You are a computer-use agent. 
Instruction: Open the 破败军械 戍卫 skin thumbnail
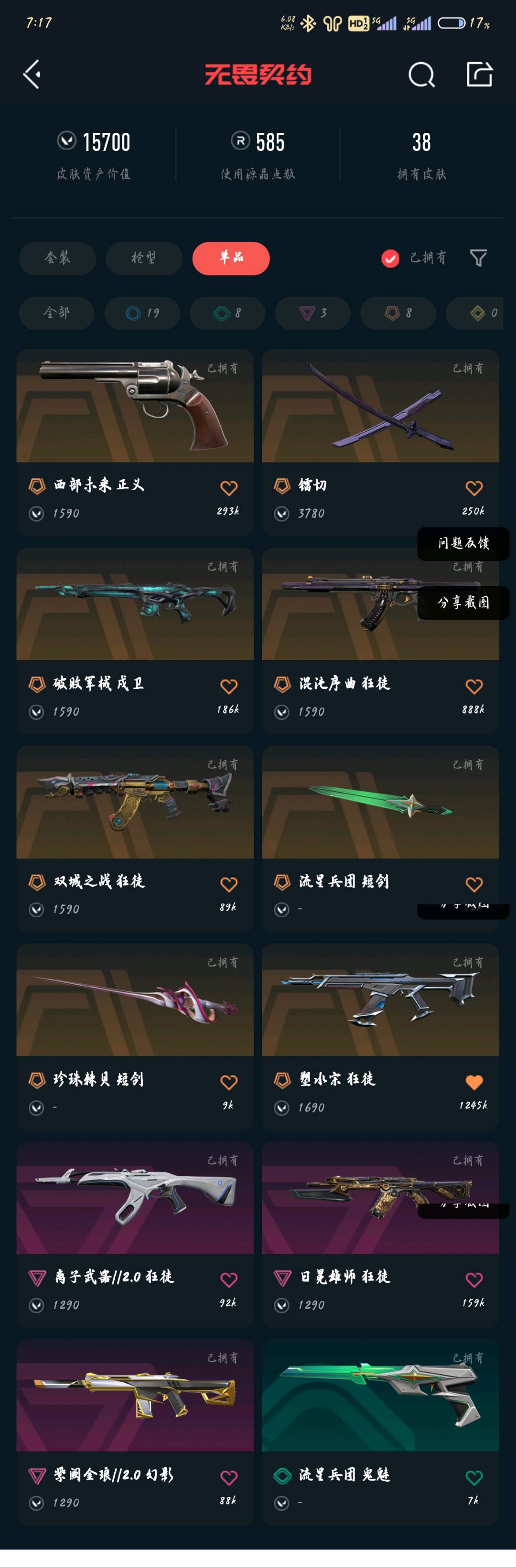pos(135,604)
